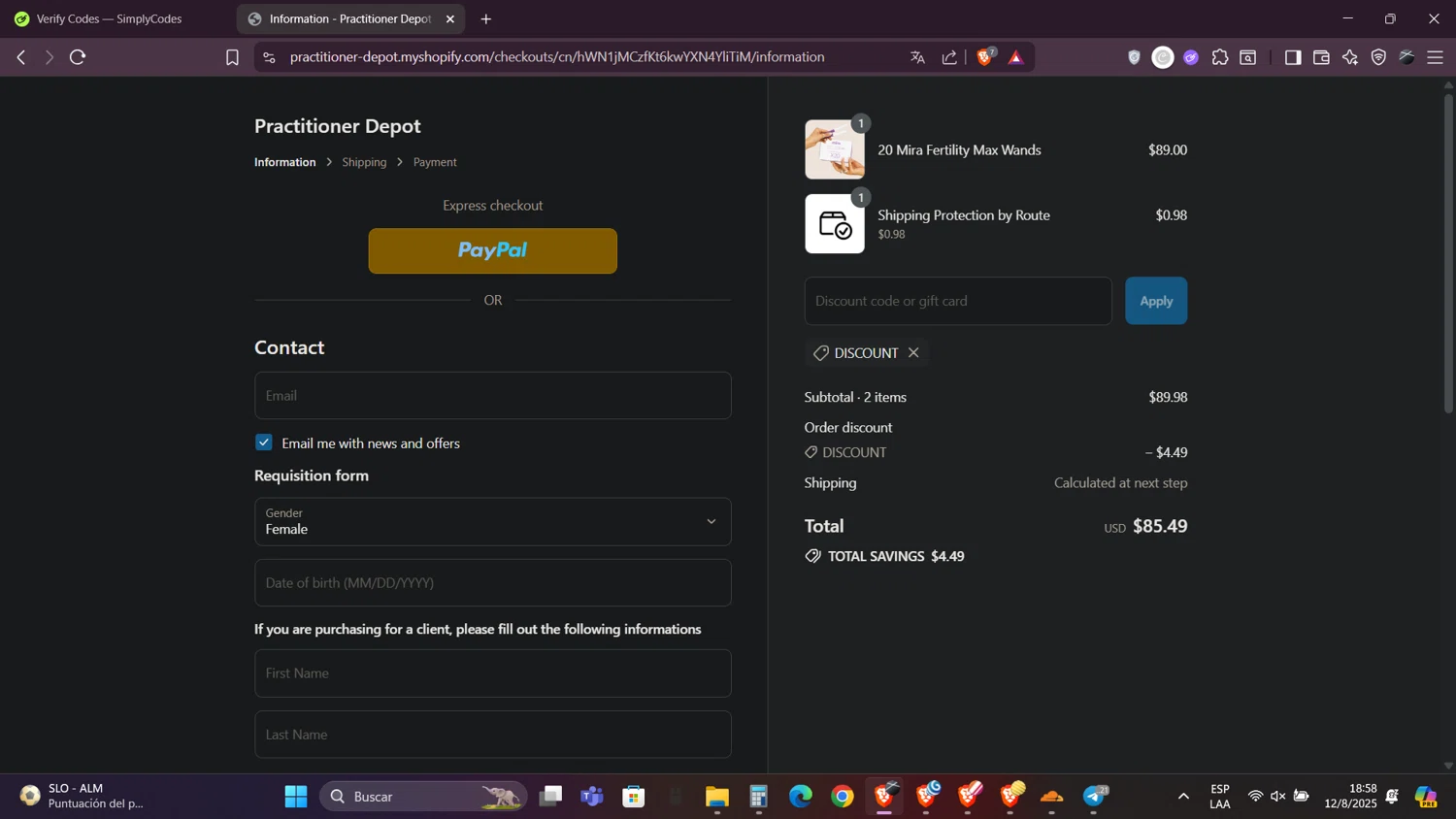The image size is (1456, 819).
Task: Apply the discount code
Action: click(x=1156, y=301)
